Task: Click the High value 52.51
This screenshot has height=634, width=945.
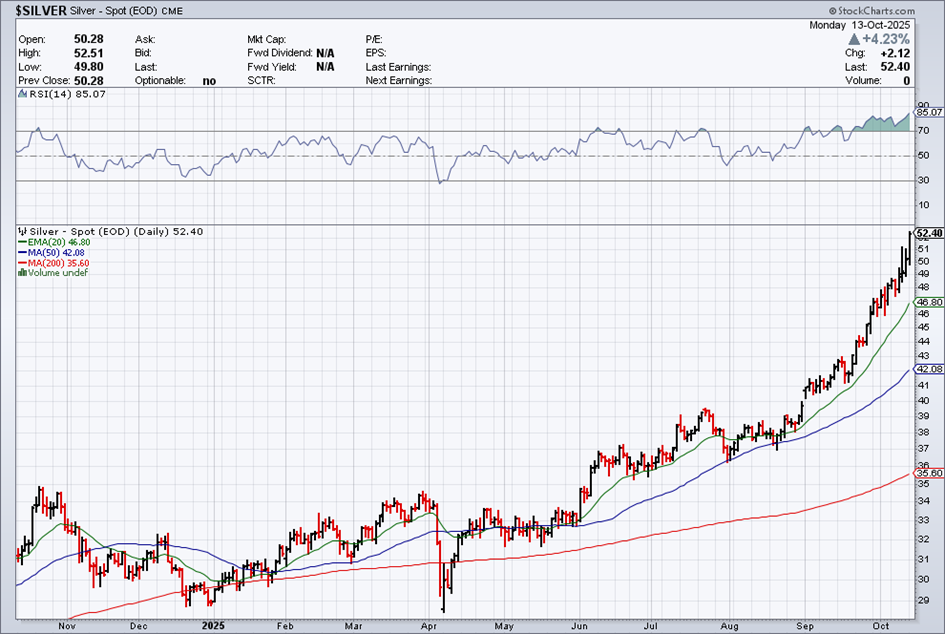Action: coord(89,53)
